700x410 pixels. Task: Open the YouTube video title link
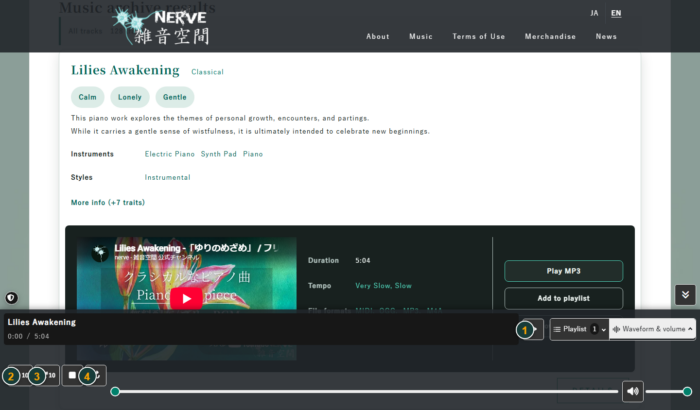pyautogui.click(x=196, y=248)
